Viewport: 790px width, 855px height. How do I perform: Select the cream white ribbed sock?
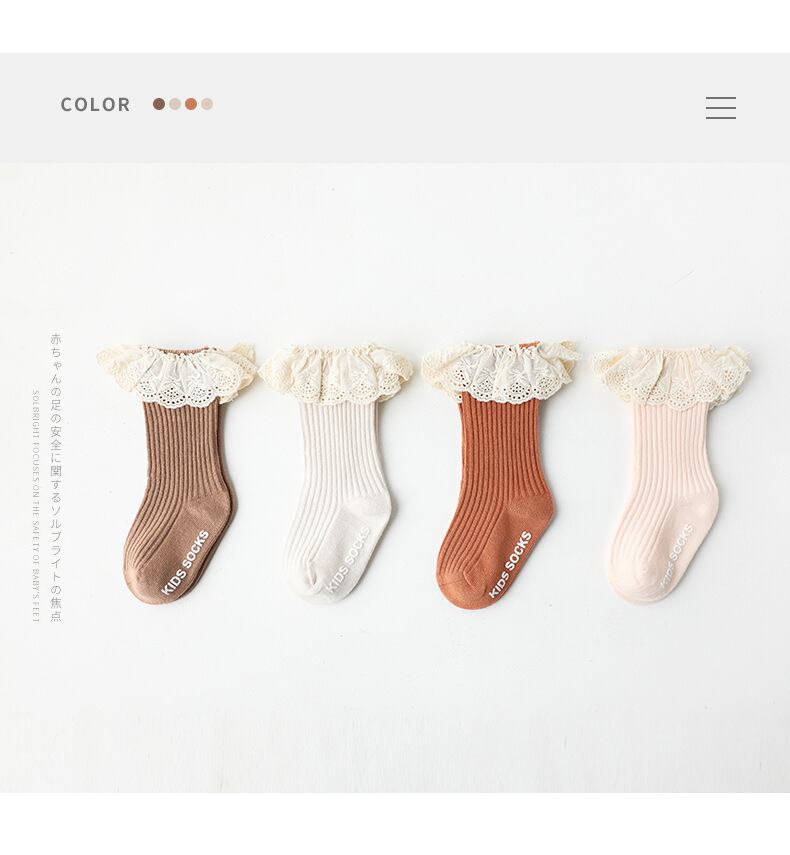(336, 473)
